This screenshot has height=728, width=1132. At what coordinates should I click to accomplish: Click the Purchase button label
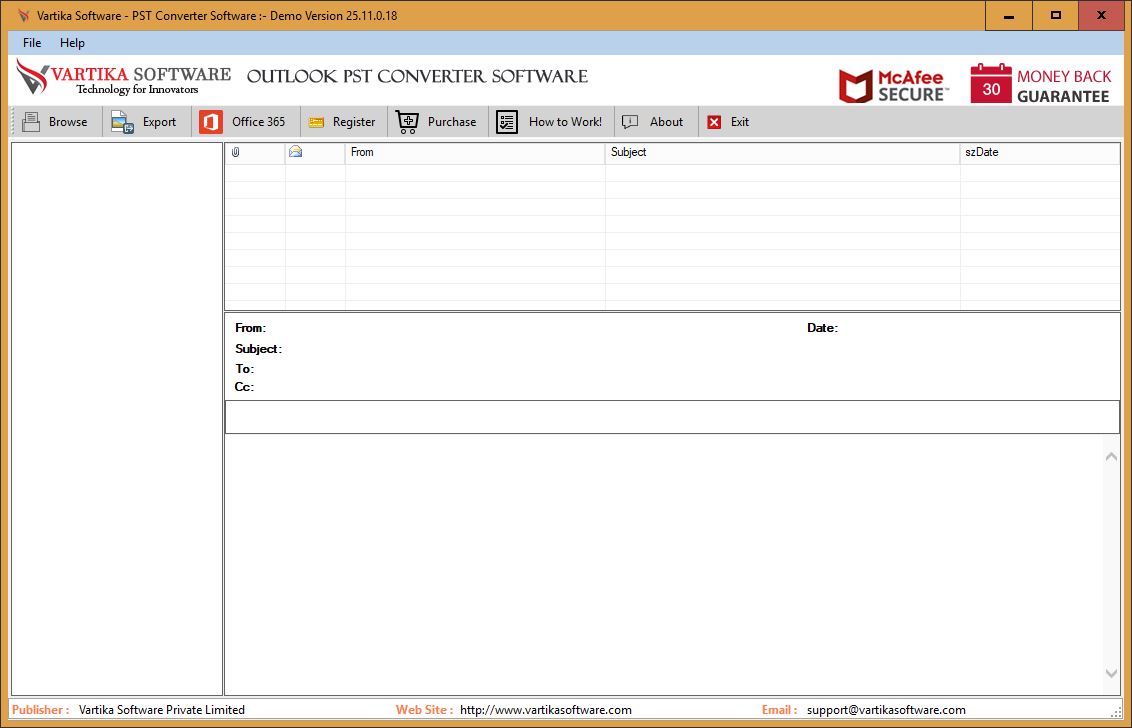pyautogui.click(x=452, y=122)
